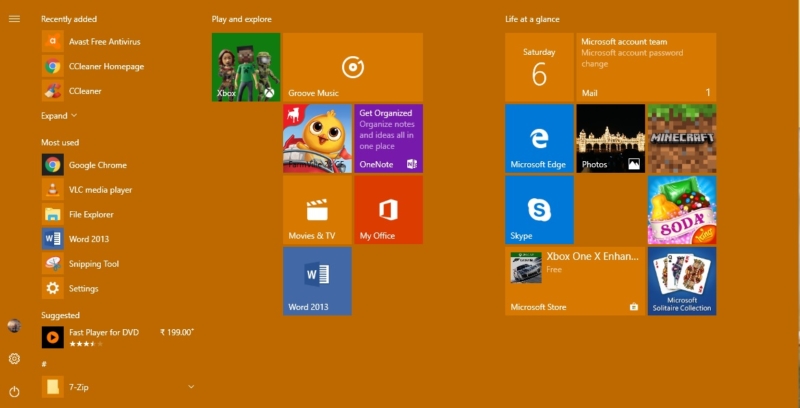Open the Minecraft tile

[x=681, y=138]
